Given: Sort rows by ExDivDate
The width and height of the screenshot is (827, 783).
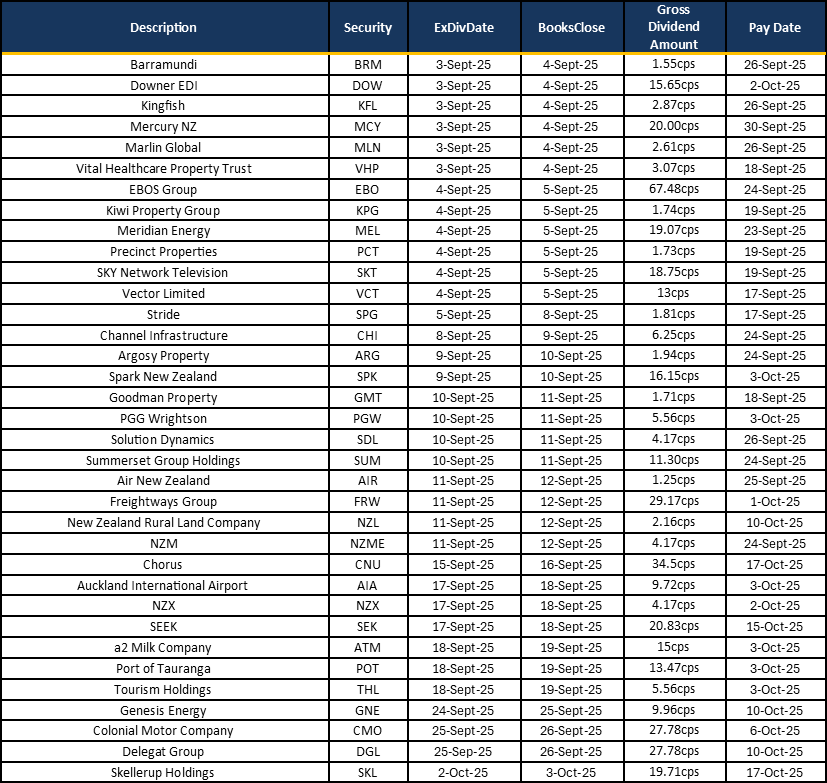Looking at the screenshot, I should click(464, 27).
